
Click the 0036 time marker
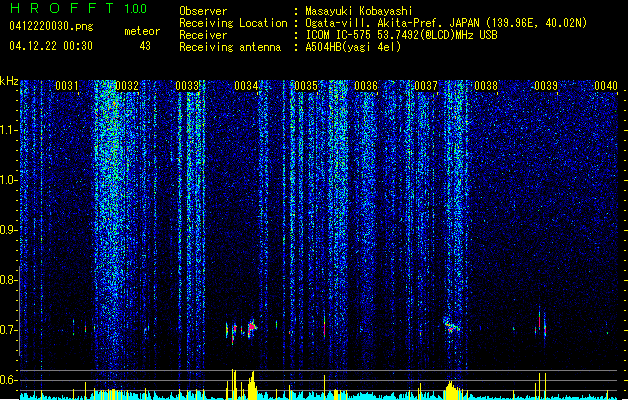(366, 86)
